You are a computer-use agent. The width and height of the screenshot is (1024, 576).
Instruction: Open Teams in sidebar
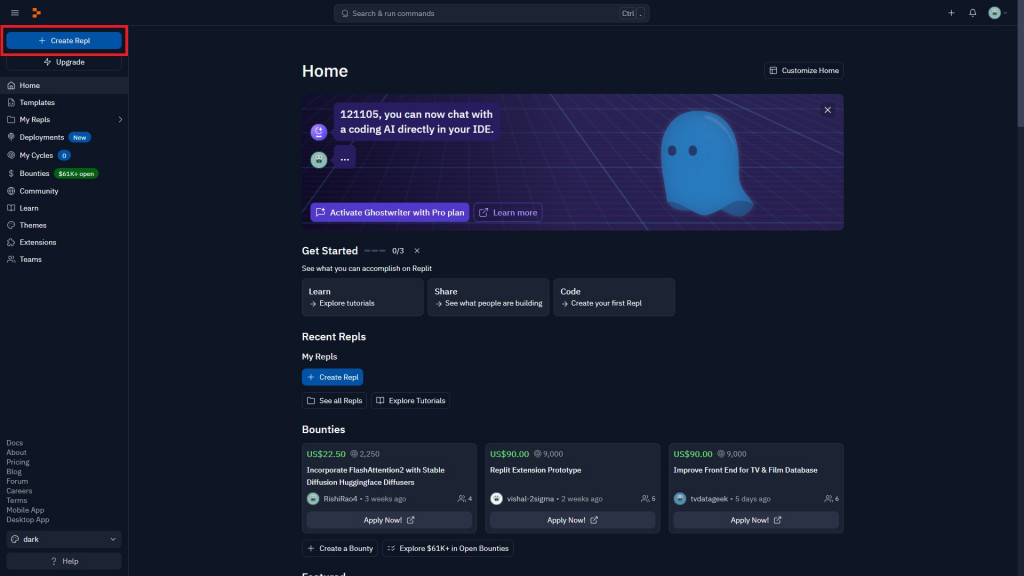tap(64, 259)
